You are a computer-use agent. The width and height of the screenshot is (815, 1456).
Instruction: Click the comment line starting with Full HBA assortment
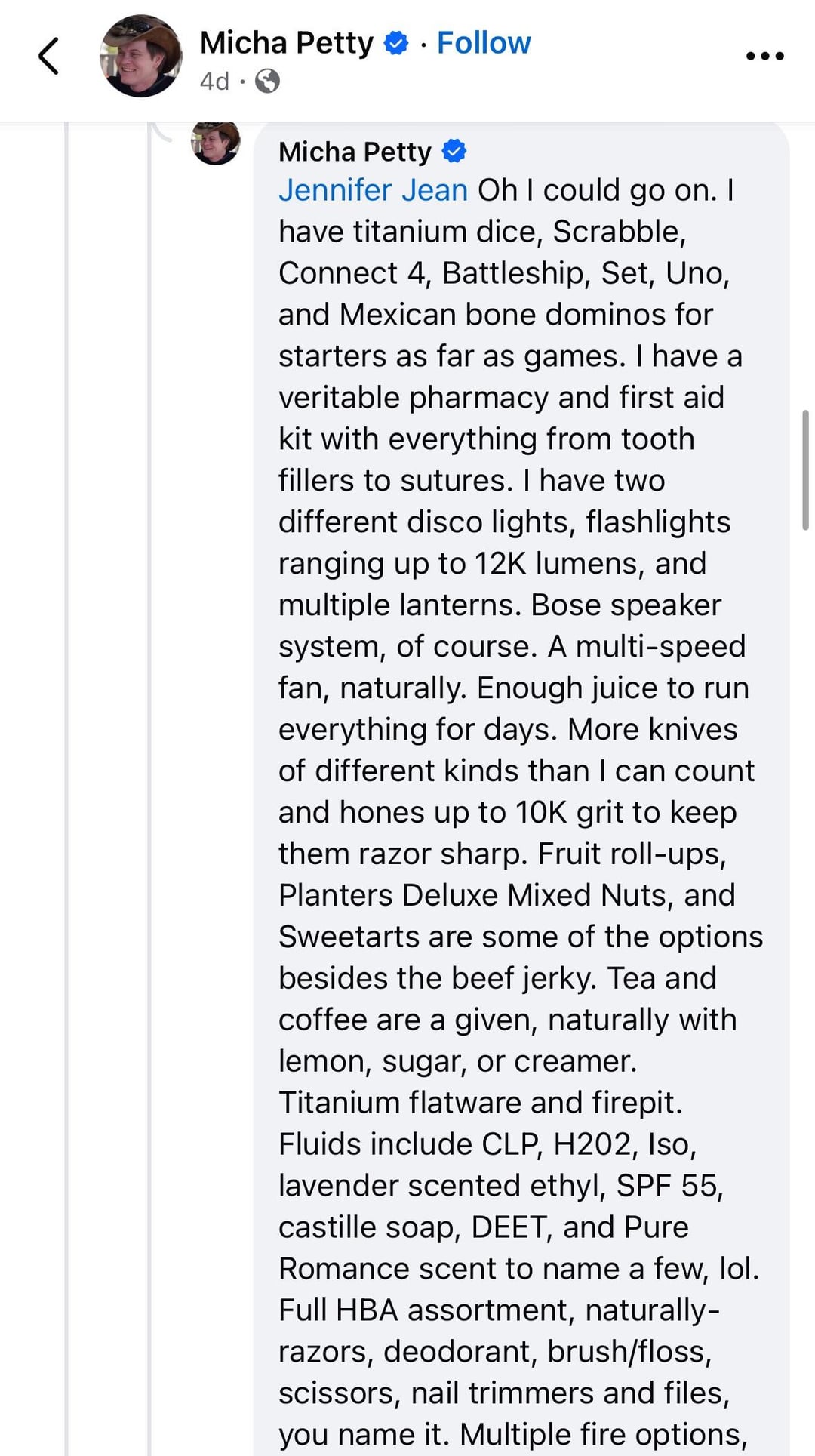click(x=498, y=1310)
